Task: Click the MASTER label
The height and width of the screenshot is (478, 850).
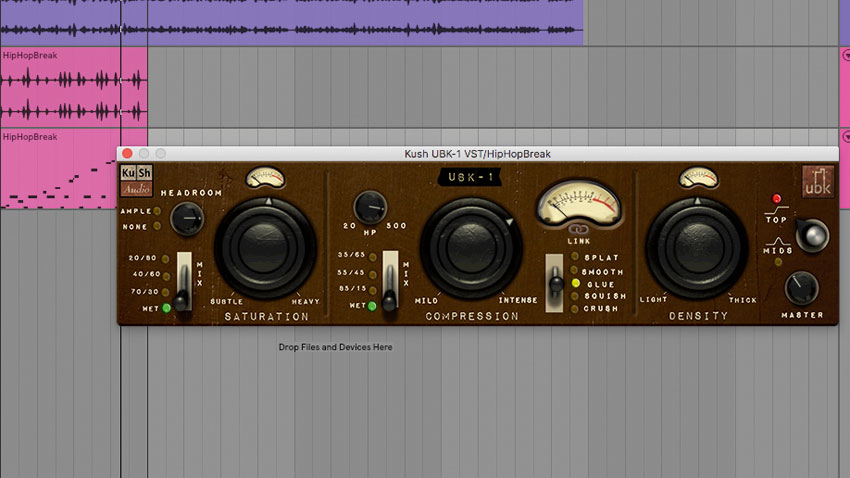Action: (x=802, y=315)
